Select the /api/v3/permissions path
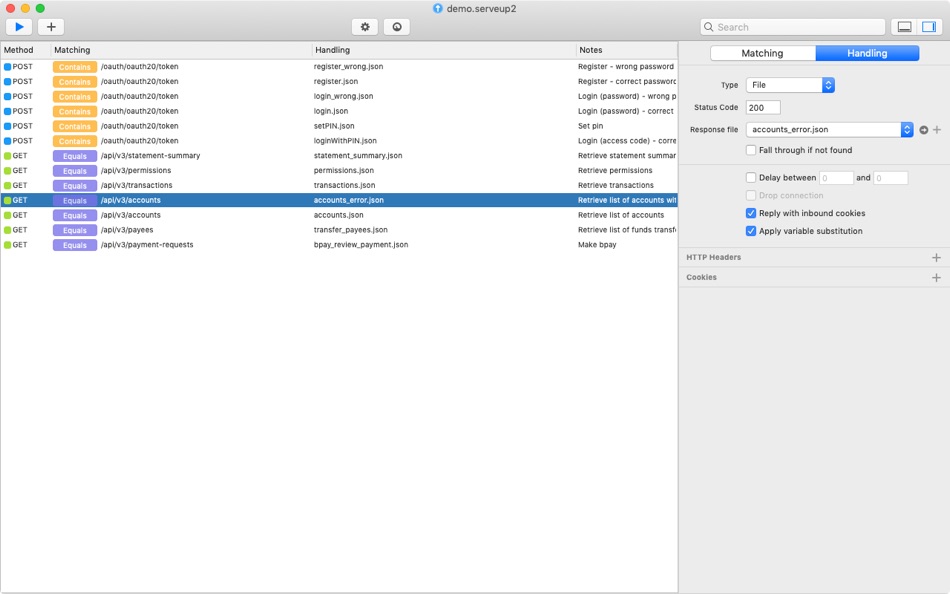This screenshot has width=950, height=594. pos(136,170)
